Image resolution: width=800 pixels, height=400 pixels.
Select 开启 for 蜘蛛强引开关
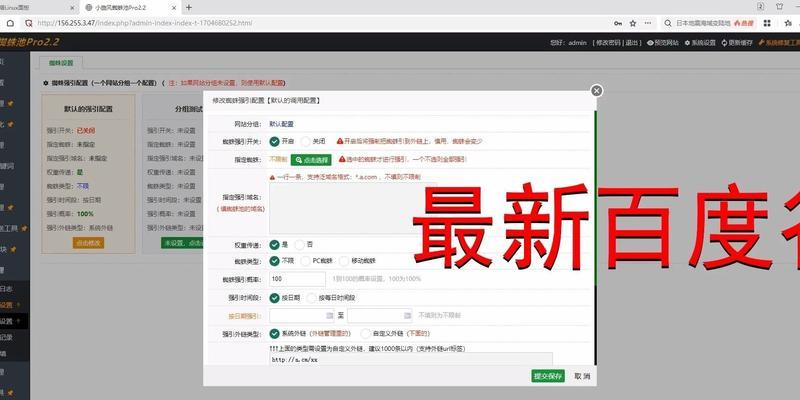[274, 141]
